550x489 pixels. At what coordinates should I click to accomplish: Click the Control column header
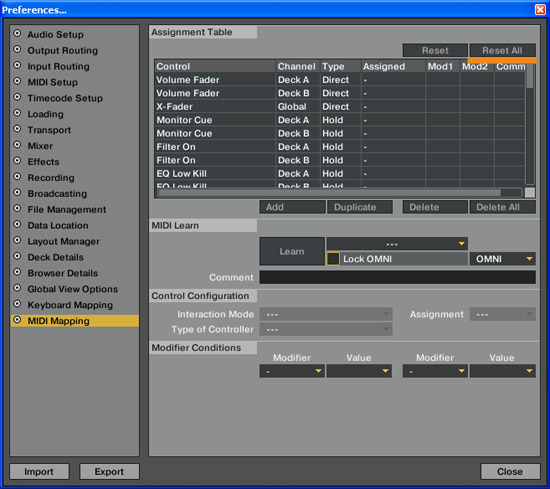click(x=215, y=66)
